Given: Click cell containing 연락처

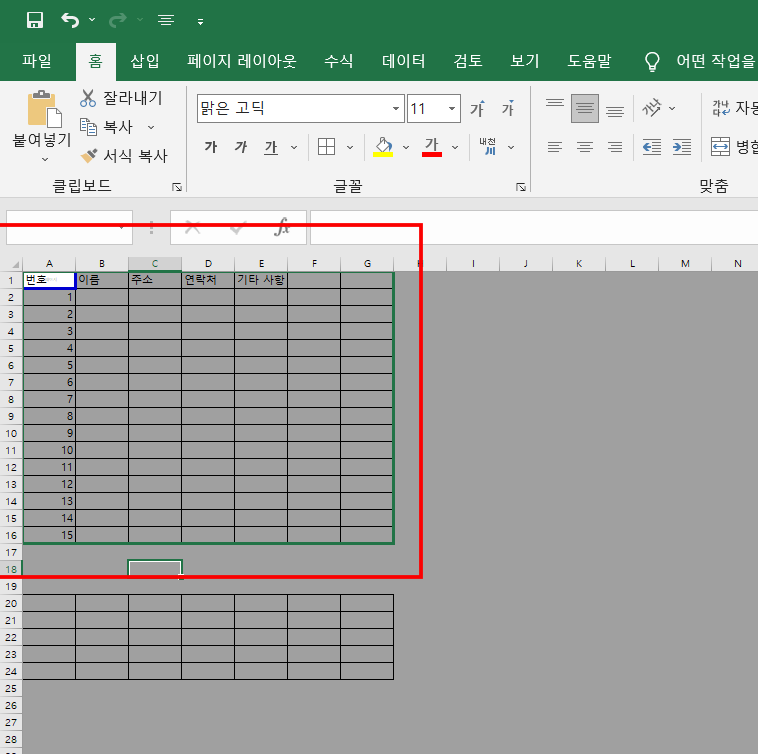Looking at the screenshot, I should coord(208,280).
